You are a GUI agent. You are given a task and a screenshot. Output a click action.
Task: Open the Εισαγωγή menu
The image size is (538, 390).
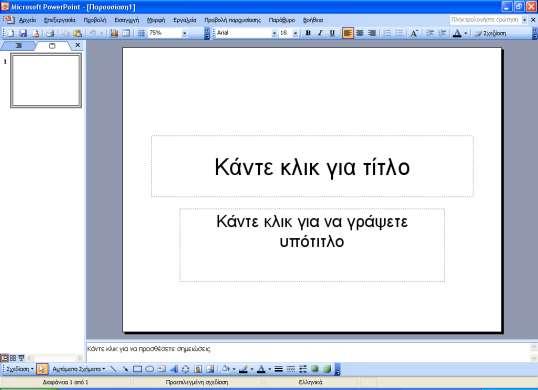(127, 20)
